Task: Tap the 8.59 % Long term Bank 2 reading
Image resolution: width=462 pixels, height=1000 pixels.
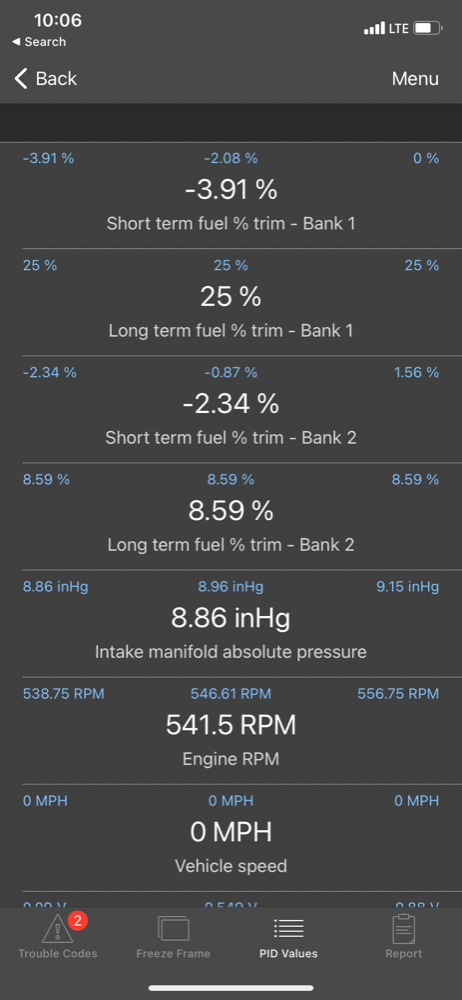Action: (231, 511)
